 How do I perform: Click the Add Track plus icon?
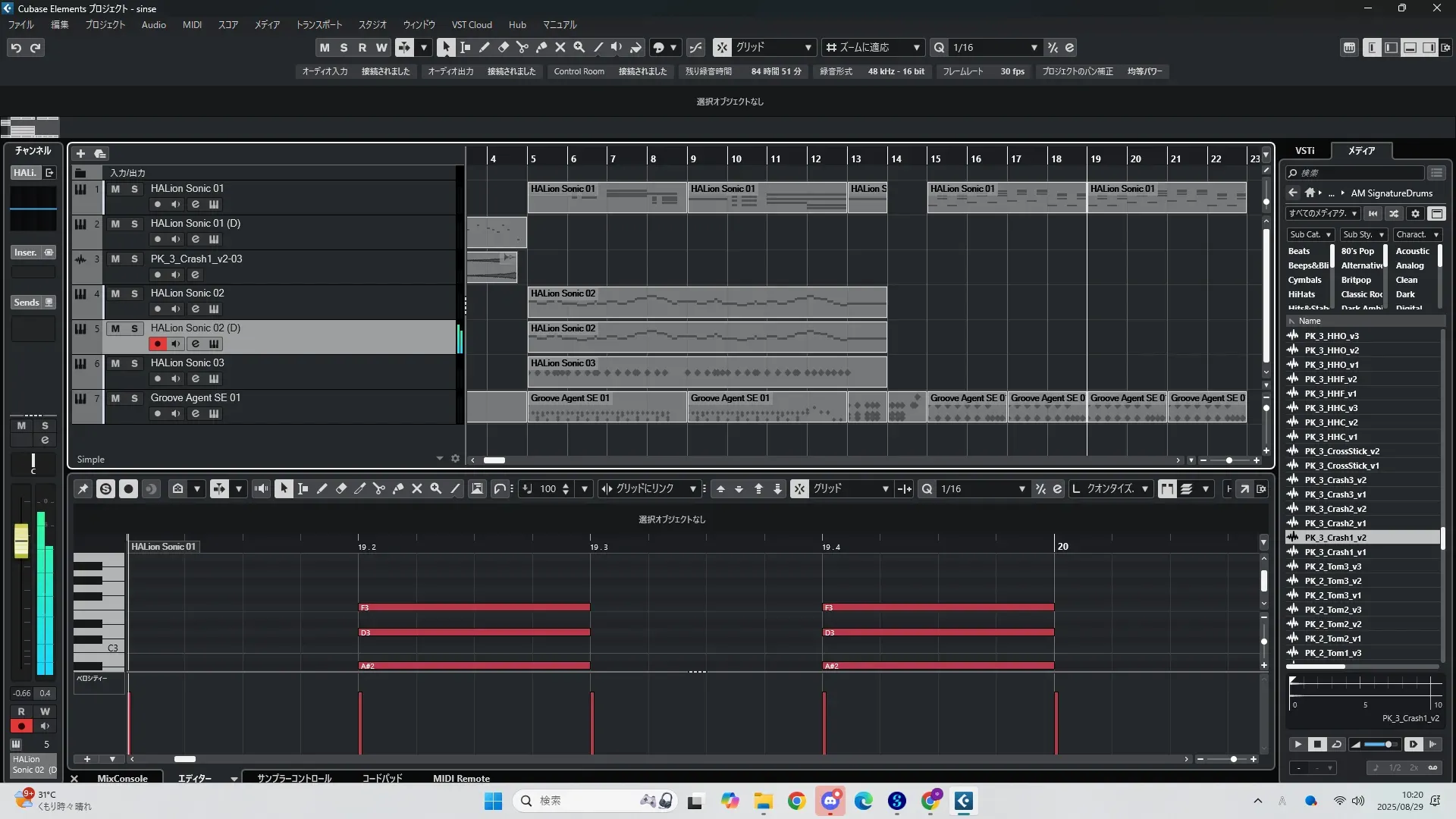(x=80, y=154)
